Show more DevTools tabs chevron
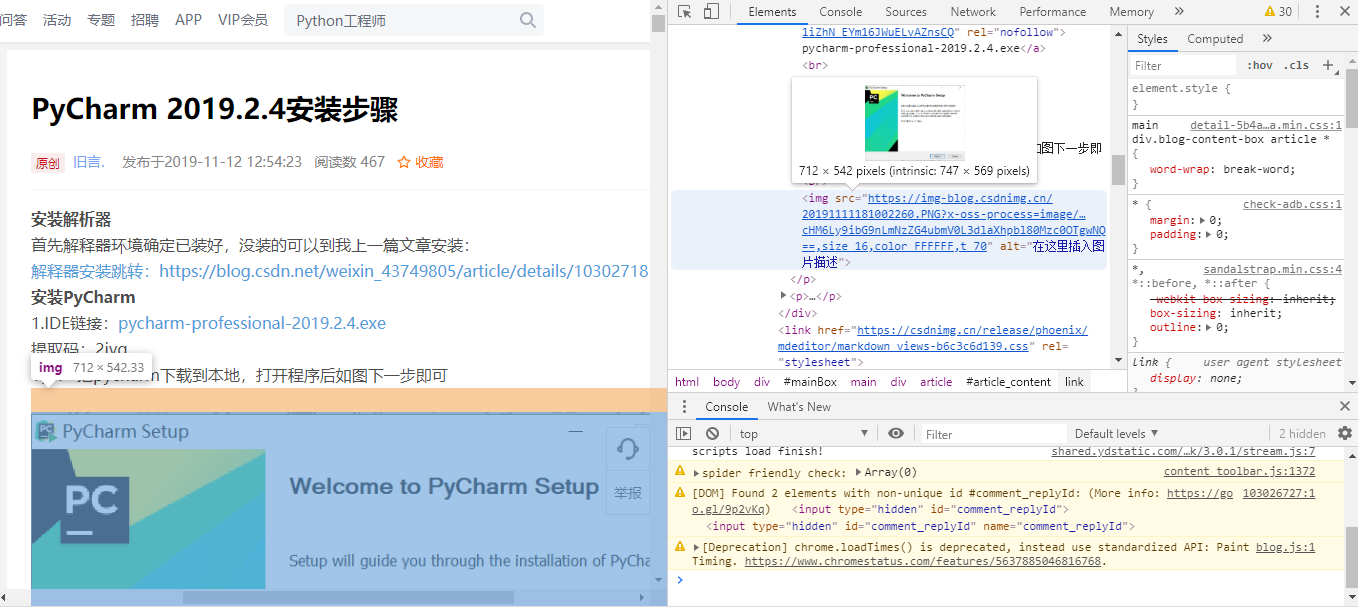 [x=1179, y=11]
